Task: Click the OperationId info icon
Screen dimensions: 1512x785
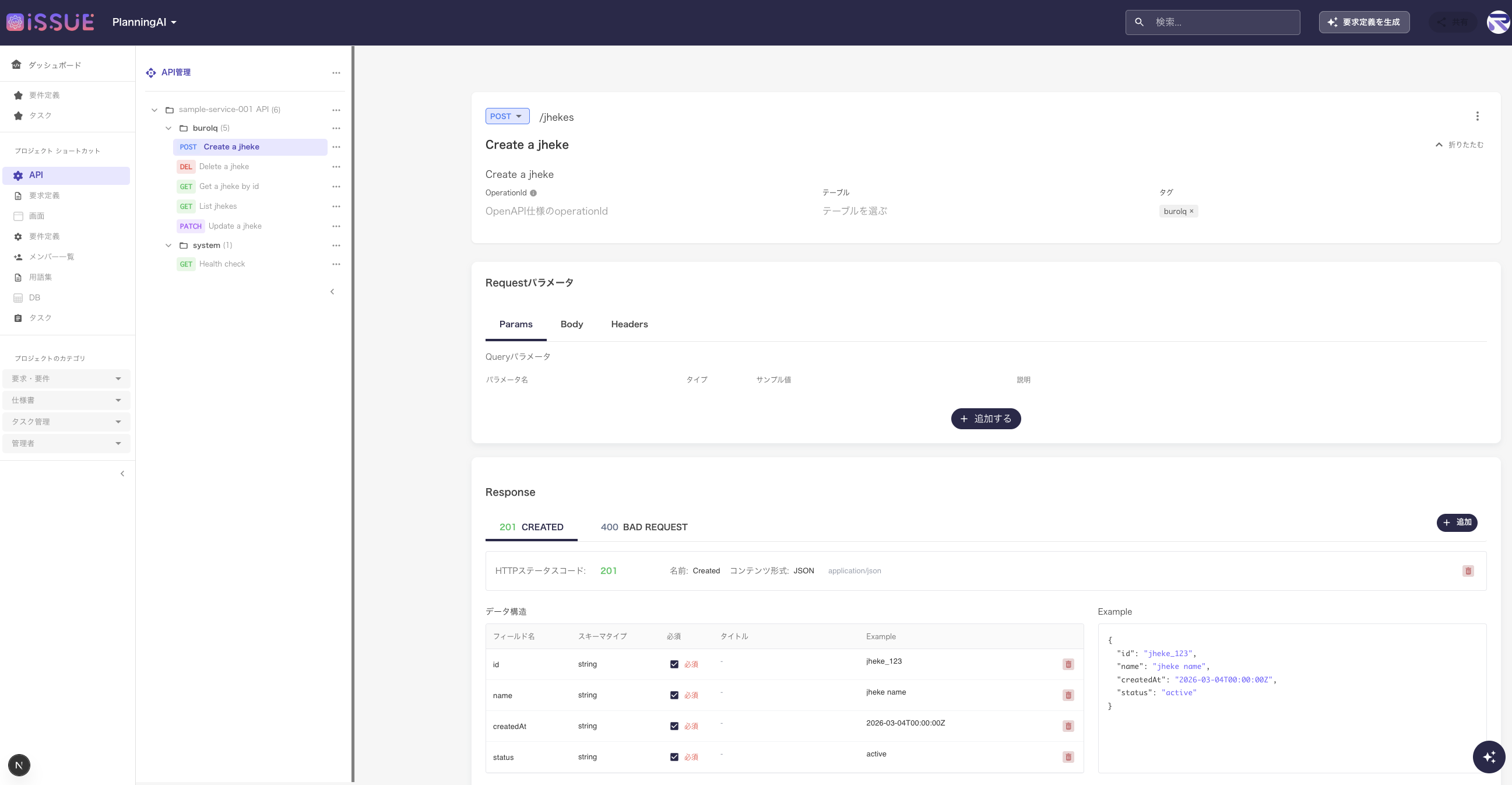Action: (533, 192)
